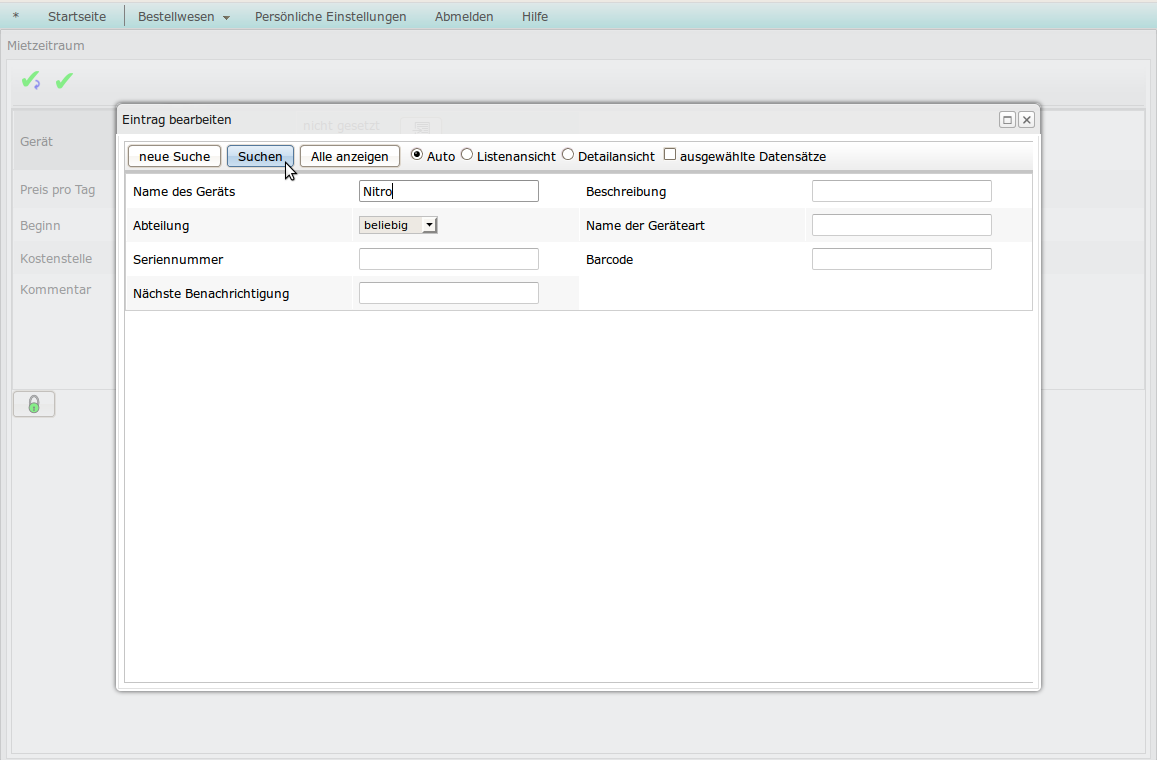The width and height of the screenshot is (1157, 760).
Task: Click the plain green checkmark icon
Action: coord(64,81)
